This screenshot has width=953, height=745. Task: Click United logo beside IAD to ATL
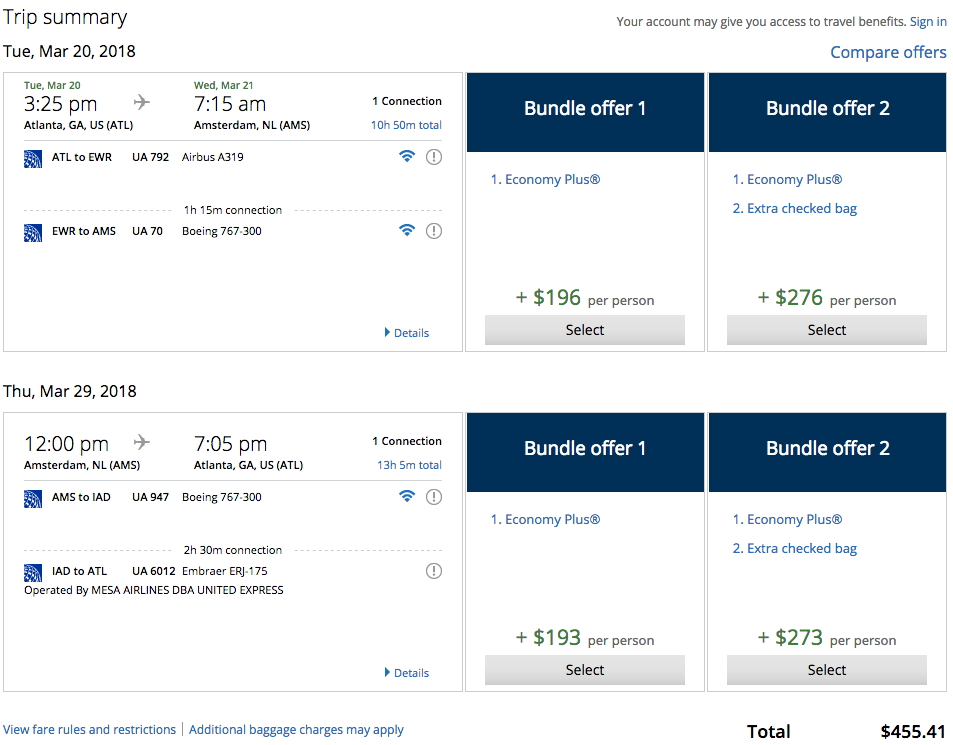pos(33,573)
